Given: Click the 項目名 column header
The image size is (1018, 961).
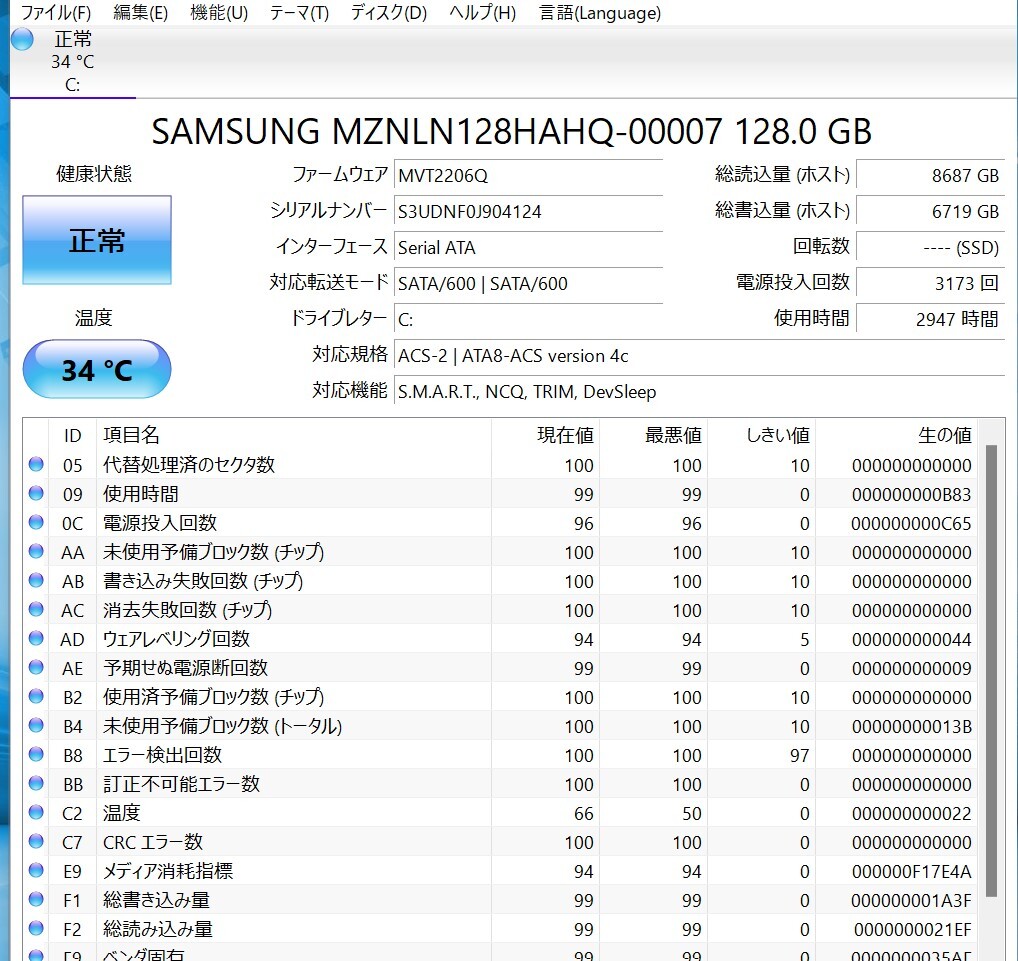Looking at the screenshot, I should (x=293, y=435).
